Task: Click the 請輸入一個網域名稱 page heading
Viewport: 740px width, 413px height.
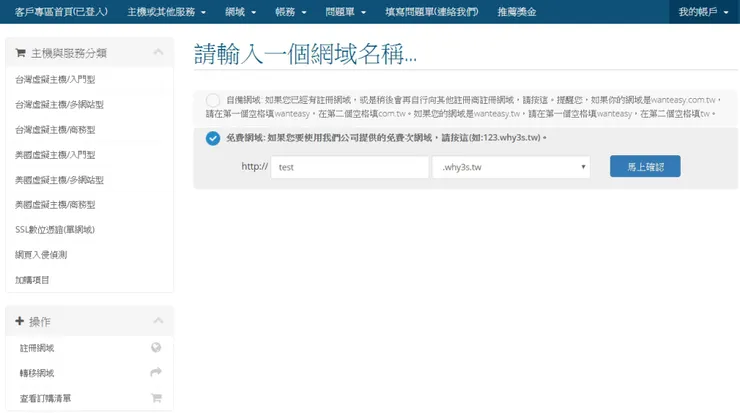Action: click(x=305, y=53)
